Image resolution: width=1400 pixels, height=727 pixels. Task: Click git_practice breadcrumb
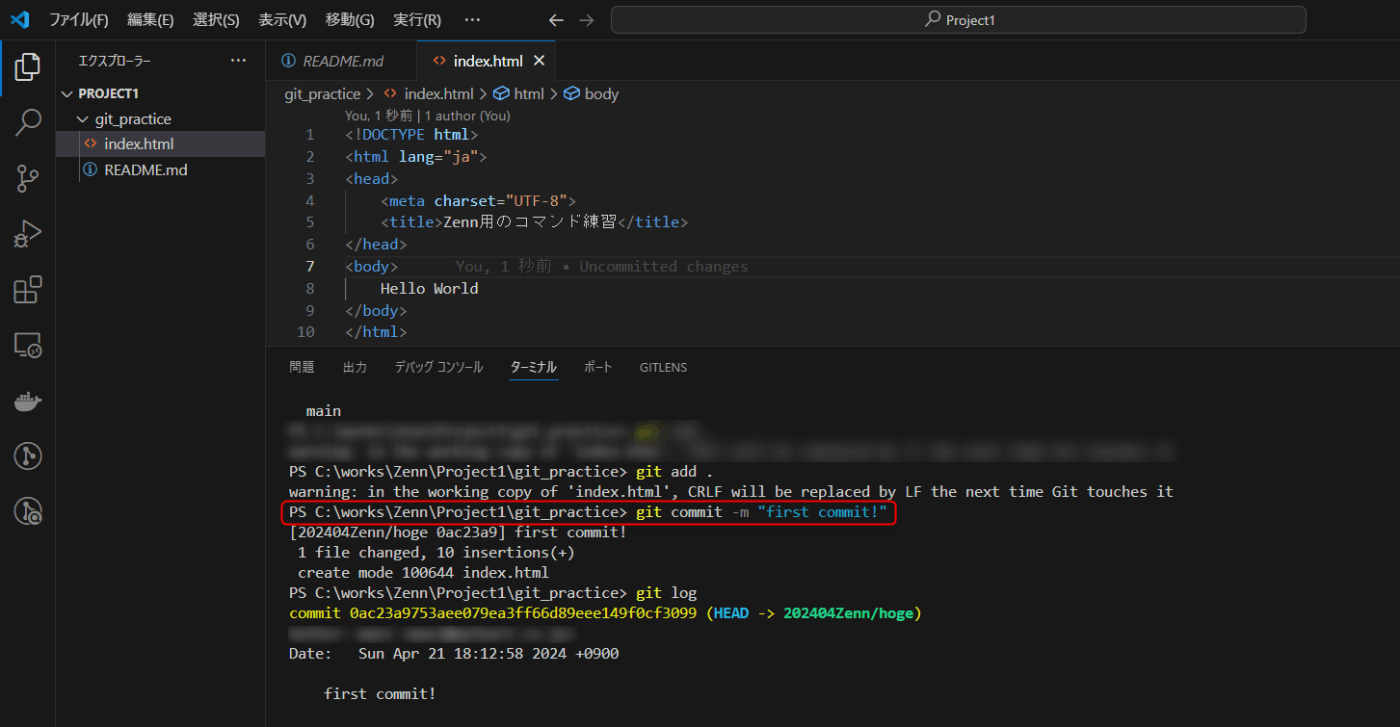(x=322, y=94)
